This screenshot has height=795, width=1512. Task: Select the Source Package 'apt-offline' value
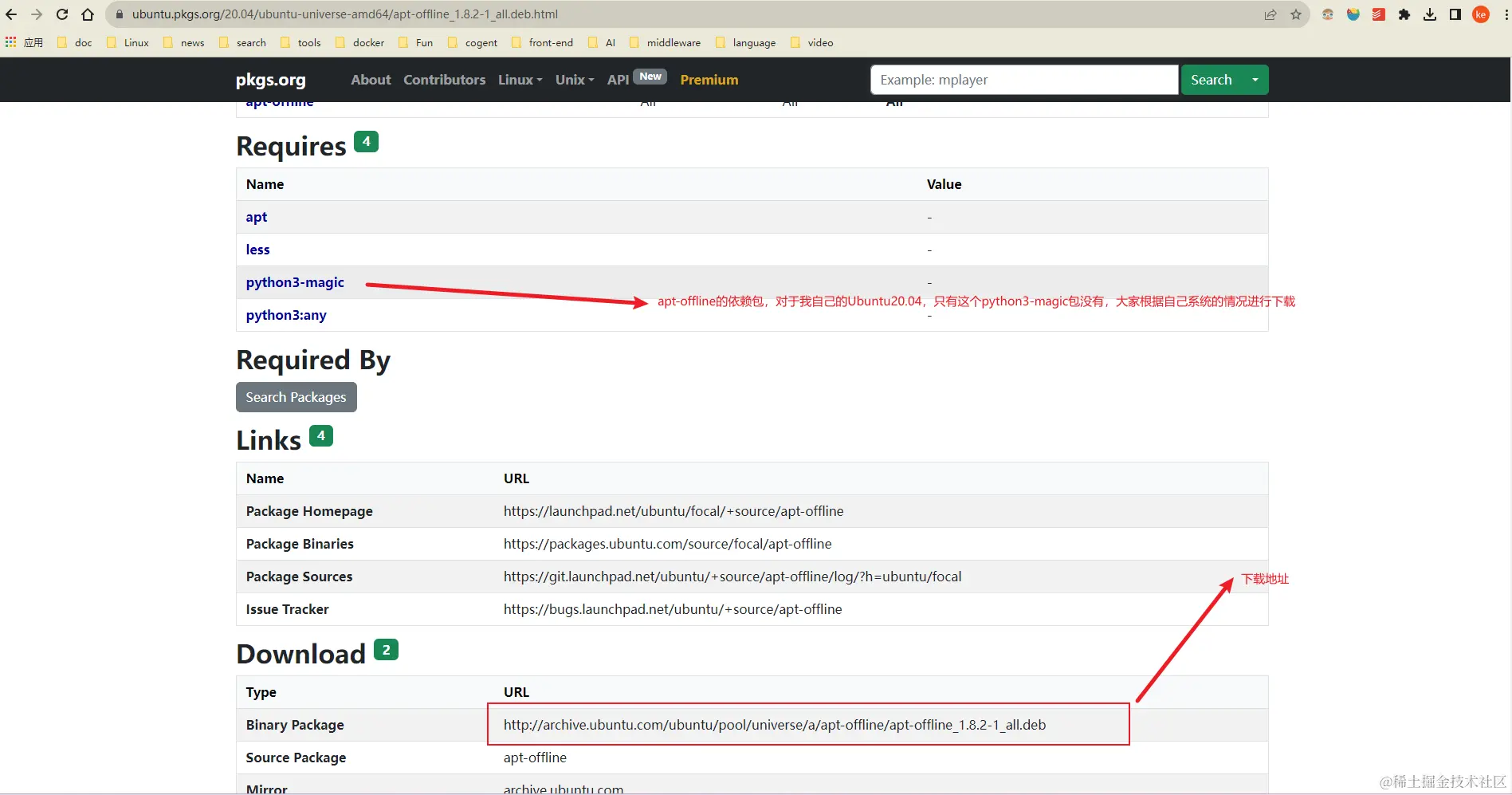pyautogui.click(x=535, y=758)
